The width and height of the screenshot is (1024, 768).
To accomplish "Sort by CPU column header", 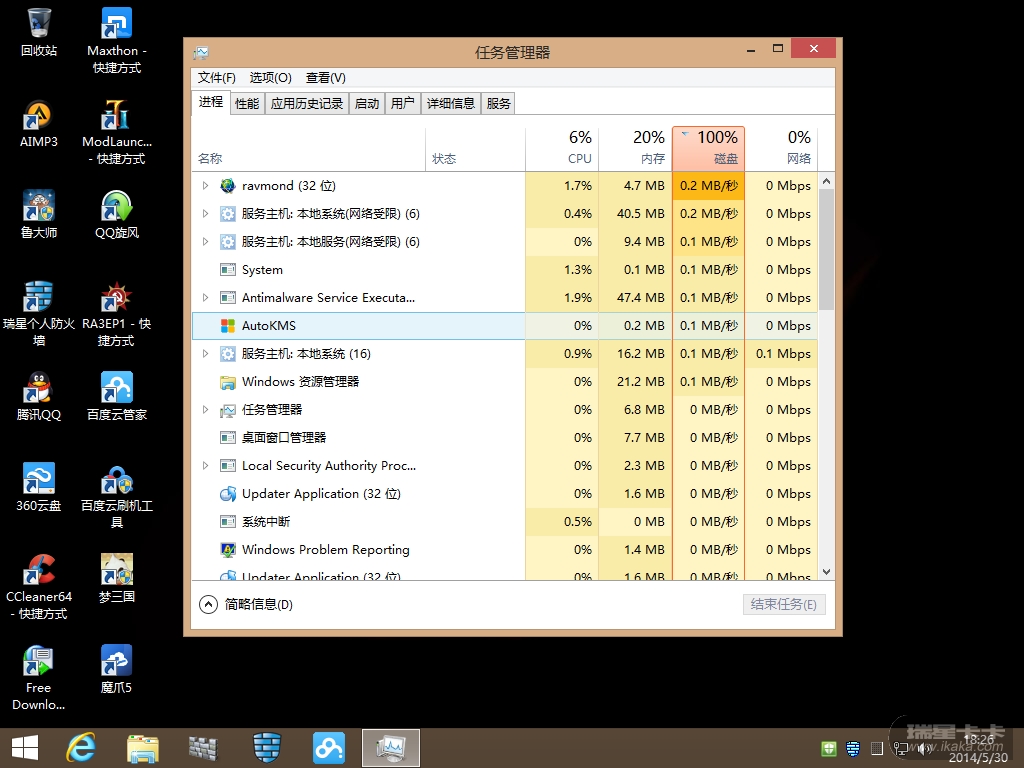I will (x=562, y=148).
